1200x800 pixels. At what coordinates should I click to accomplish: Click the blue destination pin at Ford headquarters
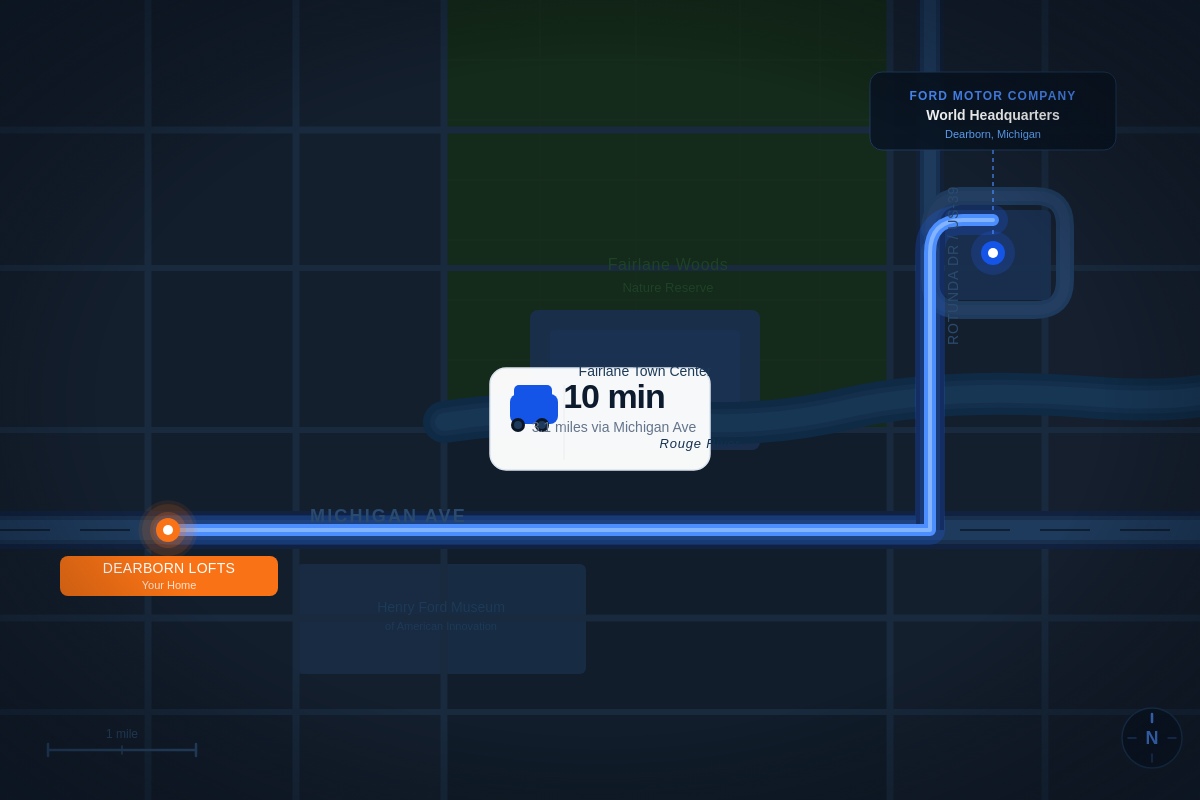pos(993,253)
